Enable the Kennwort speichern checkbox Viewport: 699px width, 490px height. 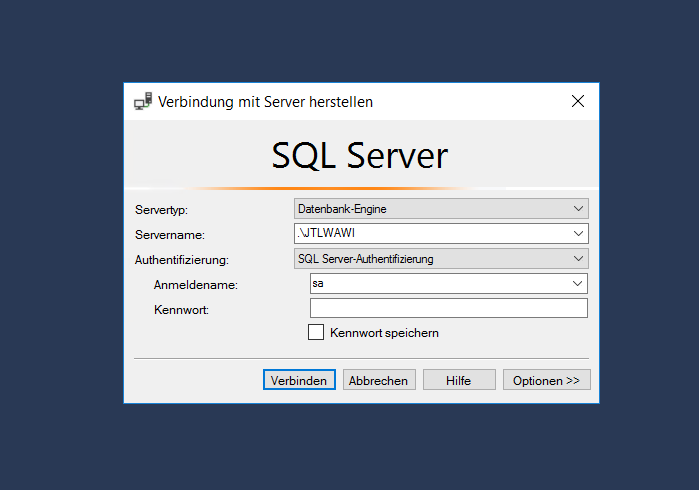coord(316,332)
